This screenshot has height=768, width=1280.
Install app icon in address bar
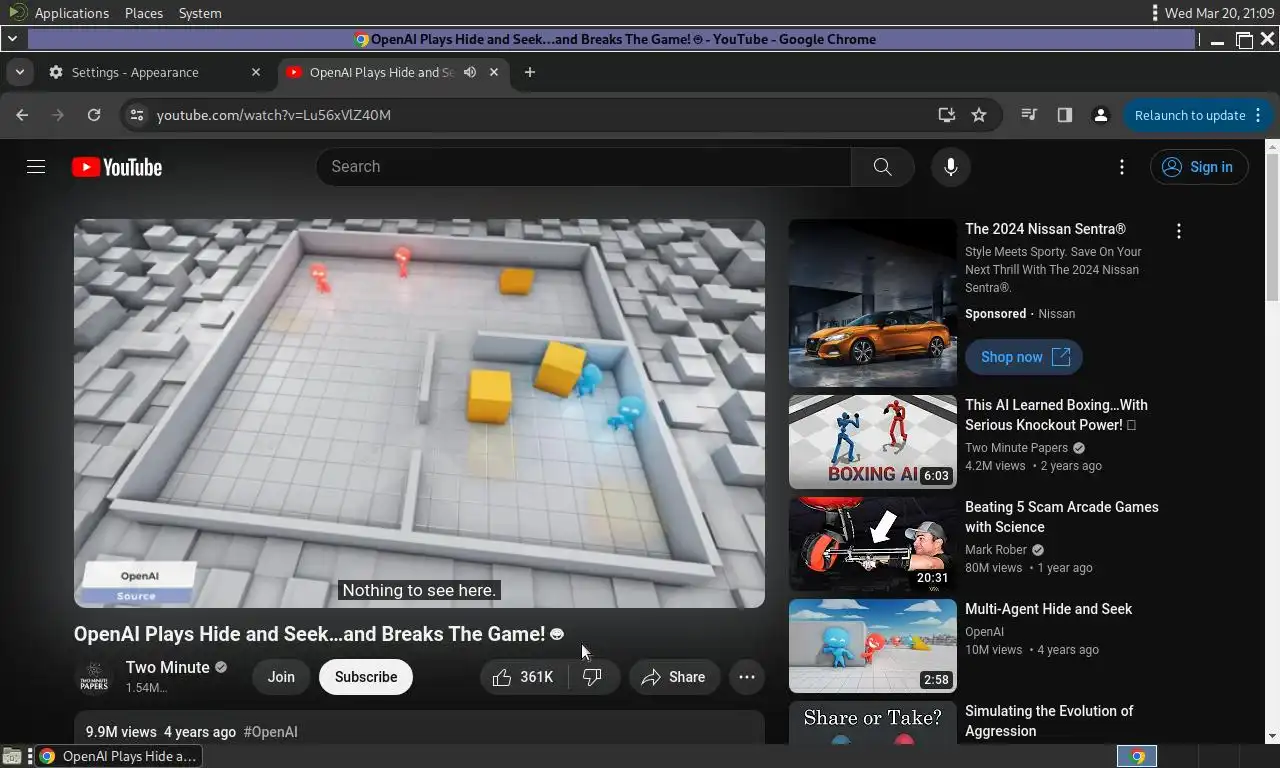(946, 115)
